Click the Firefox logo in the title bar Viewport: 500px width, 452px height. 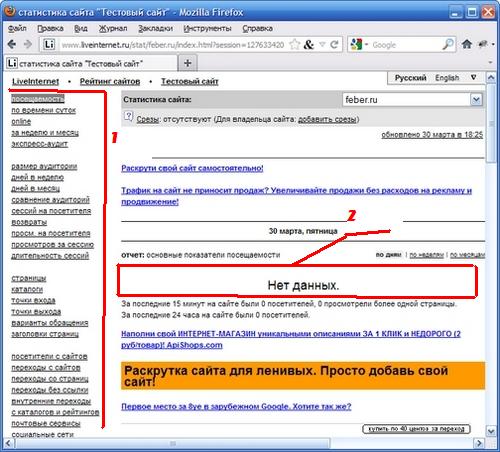pos(10,11)
